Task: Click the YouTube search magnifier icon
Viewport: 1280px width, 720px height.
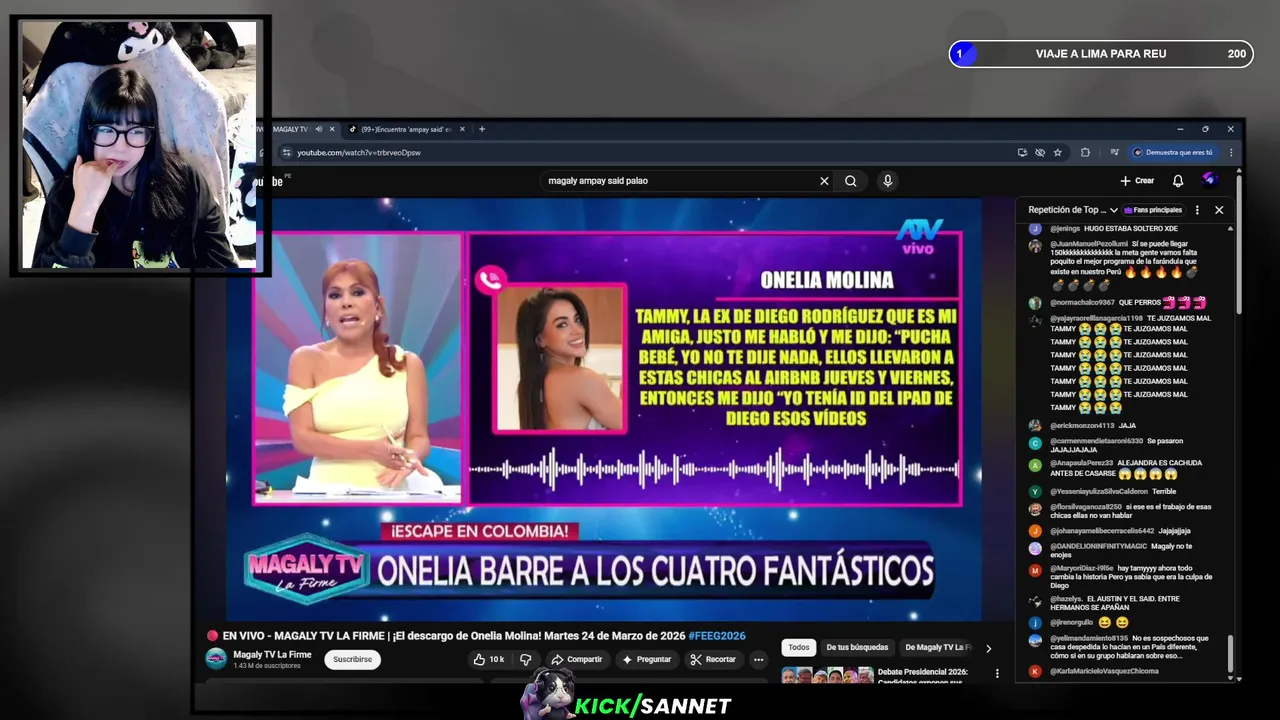Action: pos(850,181)
